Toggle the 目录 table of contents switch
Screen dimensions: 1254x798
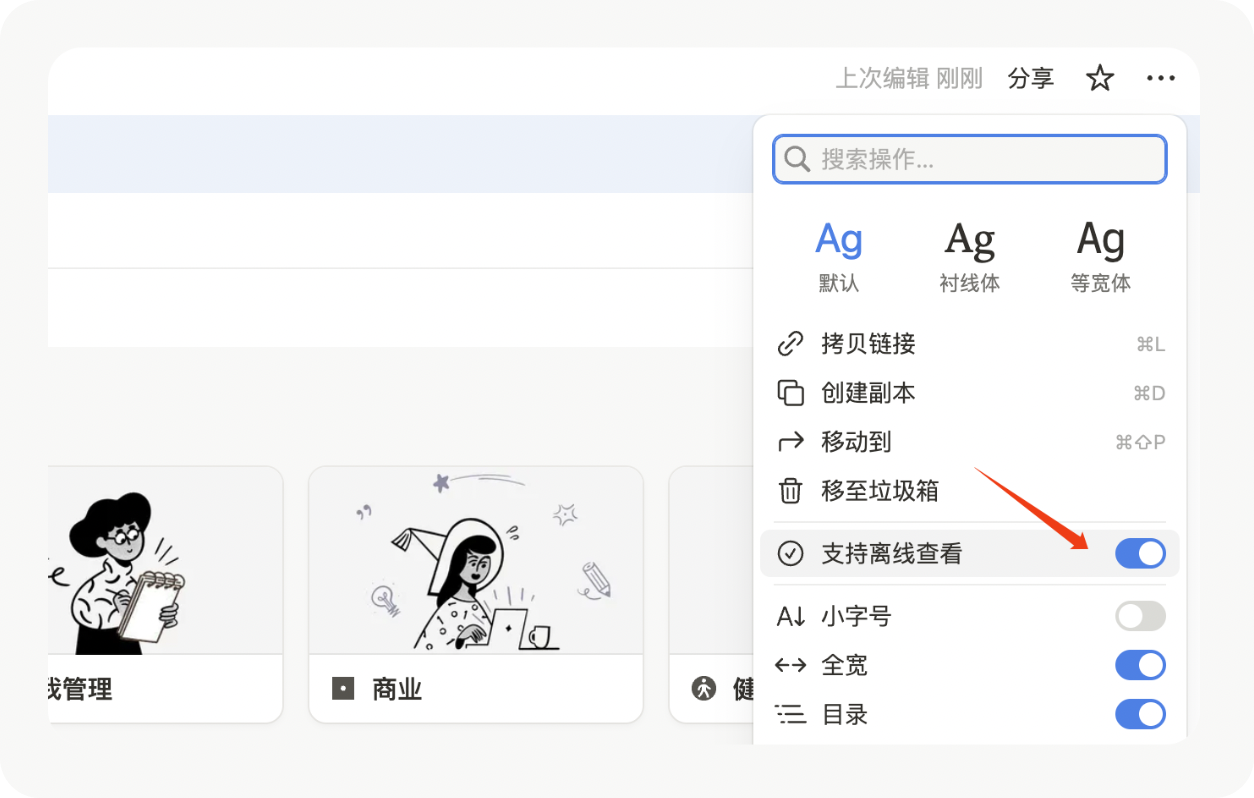pos(1140,714)
